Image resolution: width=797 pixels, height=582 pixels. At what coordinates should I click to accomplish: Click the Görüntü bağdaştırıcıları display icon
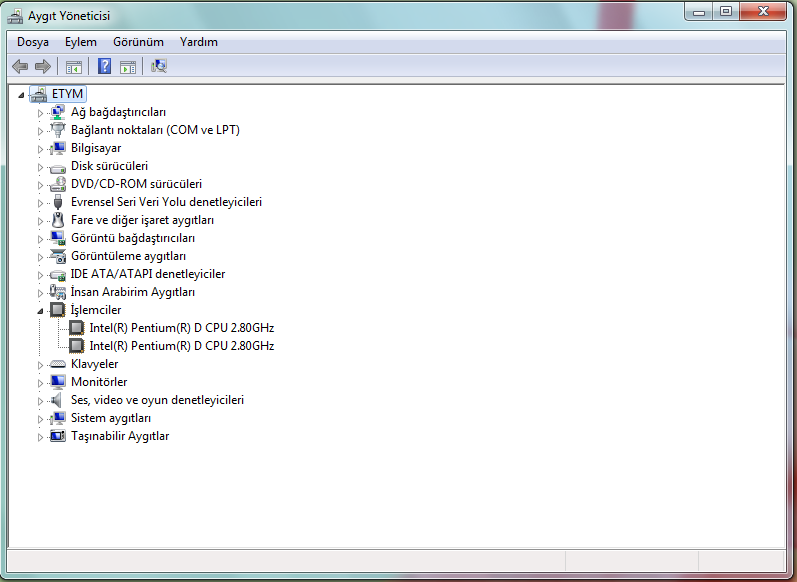pos(57,238)
